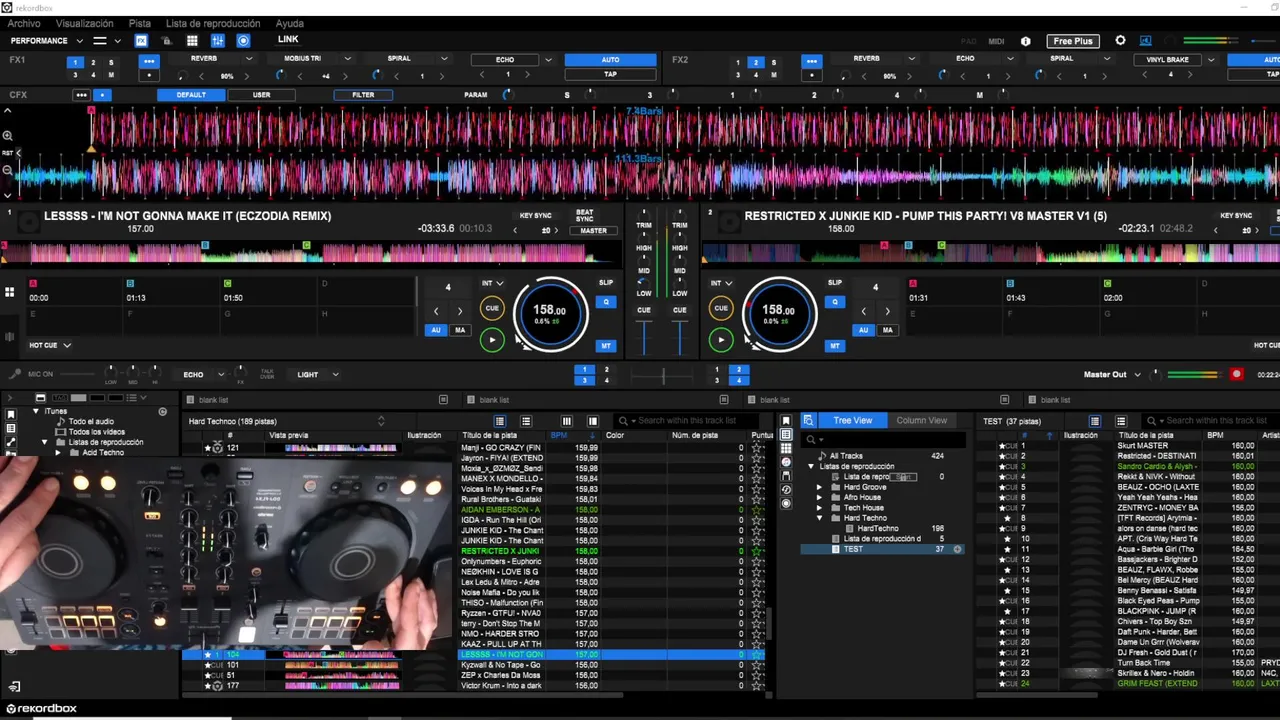Open the Archivo menu
Image resolution: width=1280 pixels, height=720 pixels.
pyautogui.click(x=24, y=23)
